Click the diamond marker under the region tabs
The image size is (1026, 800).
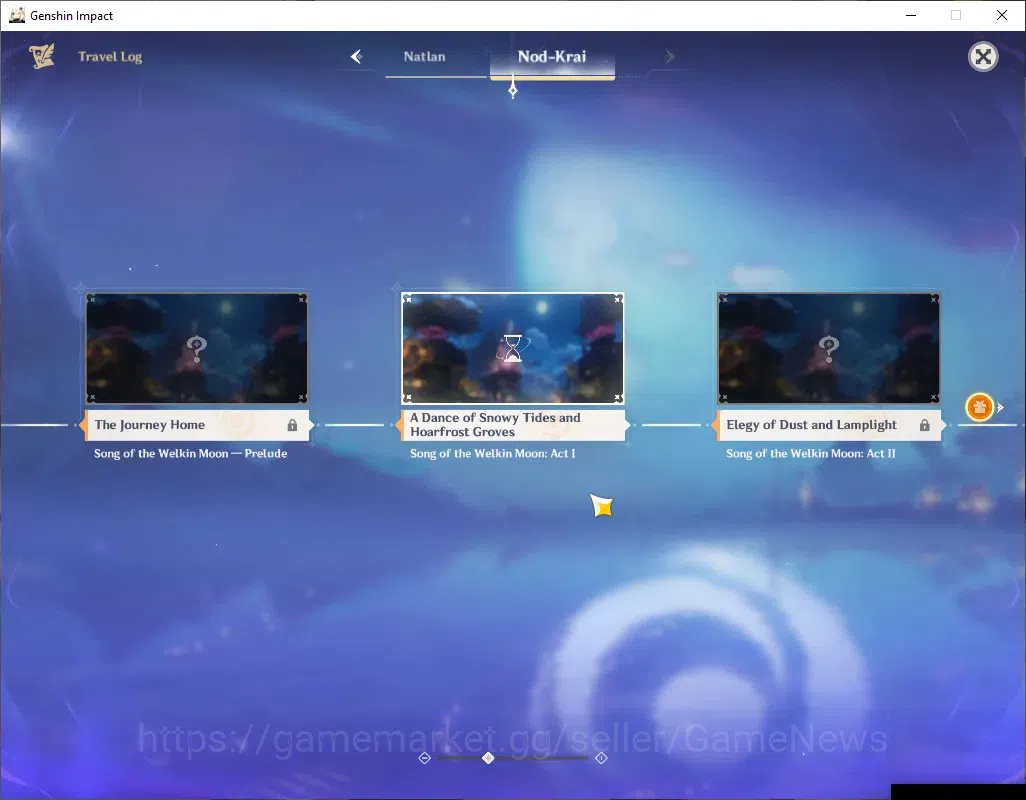tap(513, 90)
